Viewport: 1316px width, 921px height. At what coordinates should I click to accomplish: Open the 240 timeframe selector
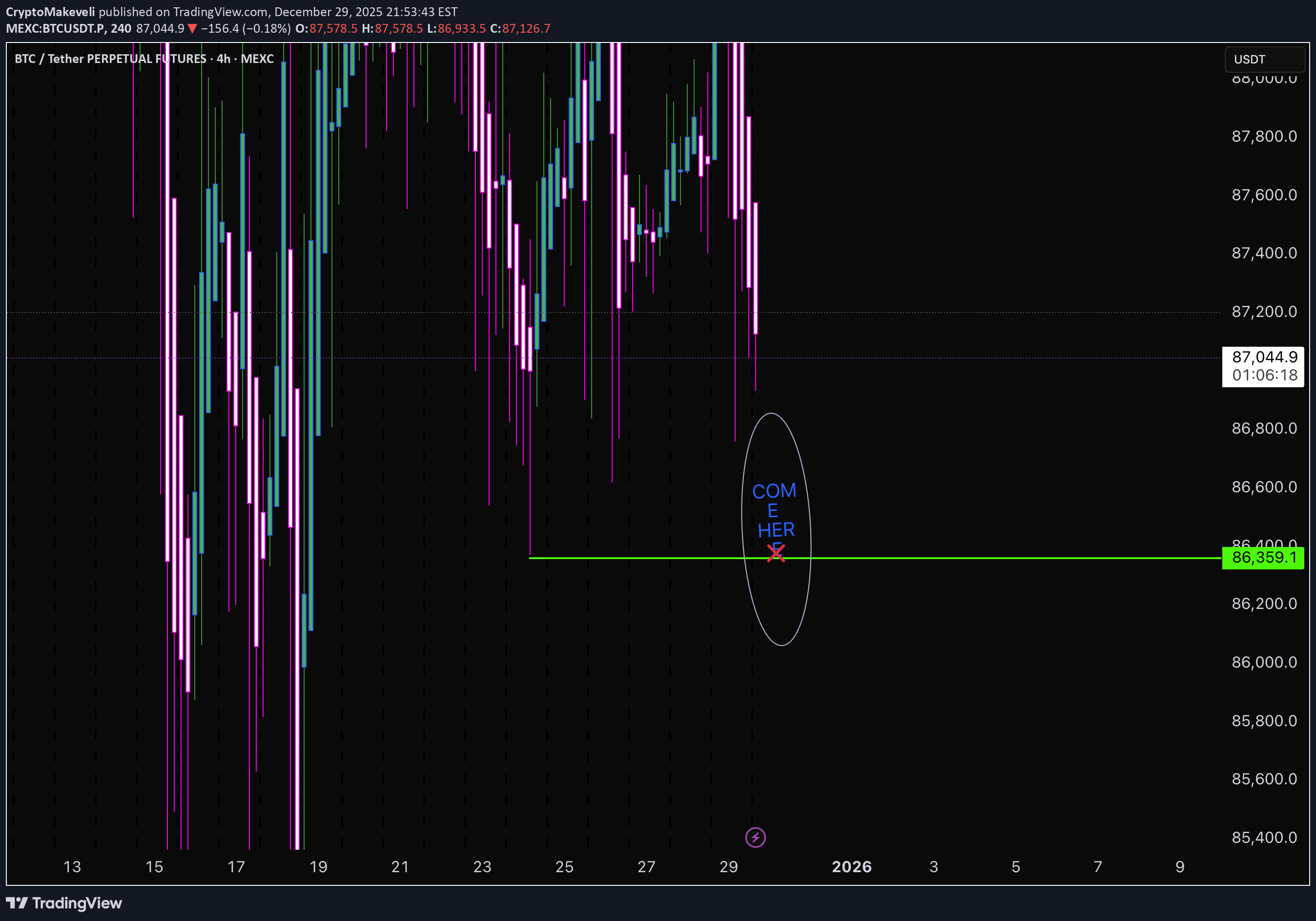[122, 28]
